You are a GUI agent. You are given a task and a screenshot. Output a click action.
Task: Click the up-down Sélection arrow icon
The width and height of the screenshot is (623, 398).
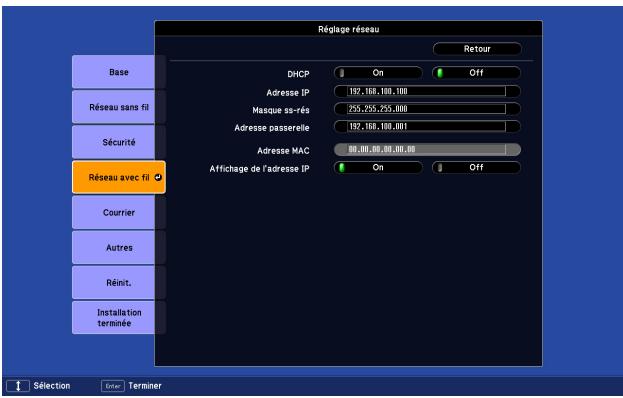tap(18, 386)
